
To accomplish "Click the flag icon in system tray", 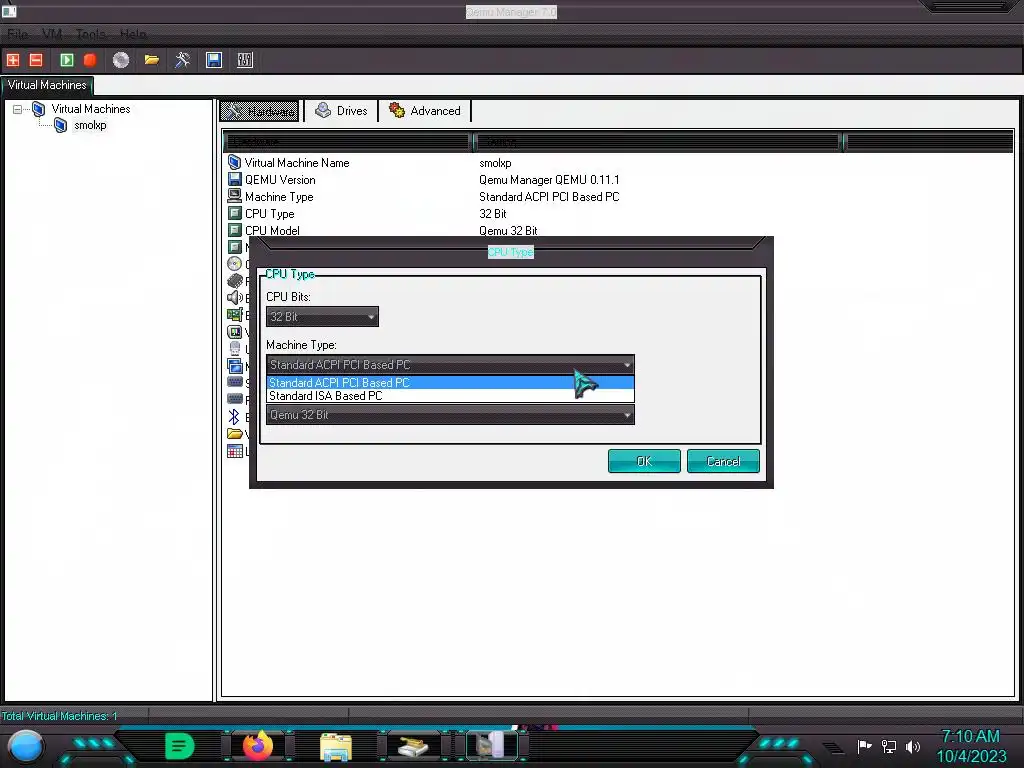I will coord(865,746).
